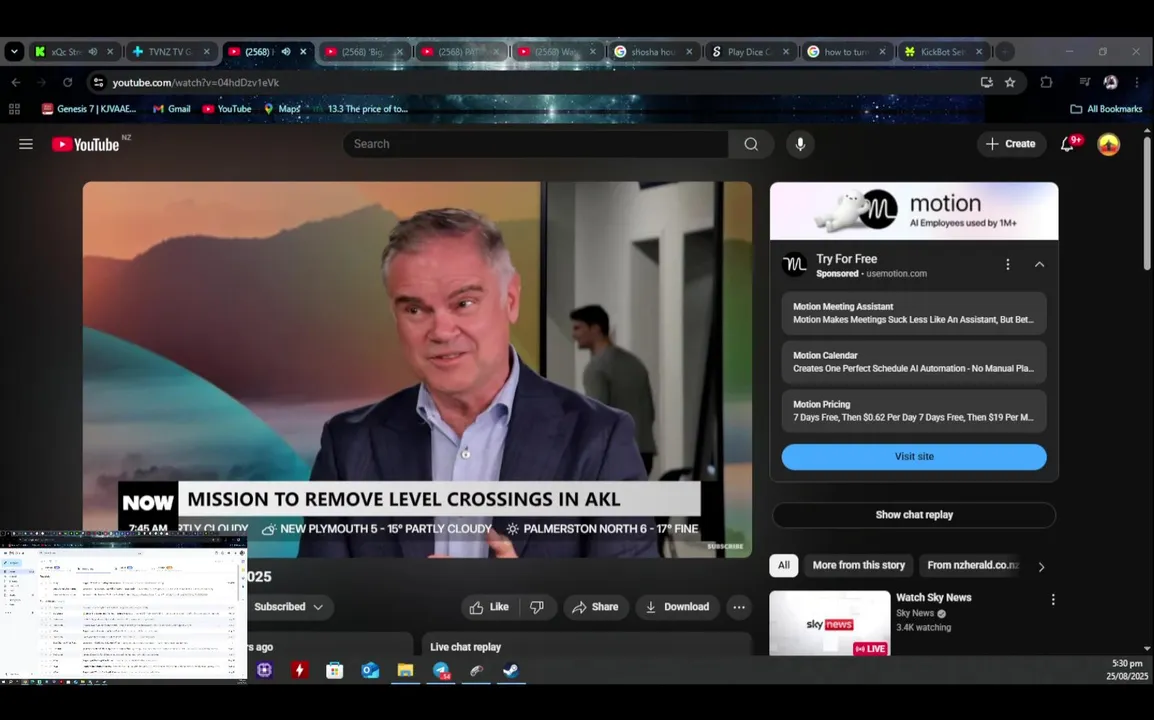Click the Motion ad banner image

913,211
